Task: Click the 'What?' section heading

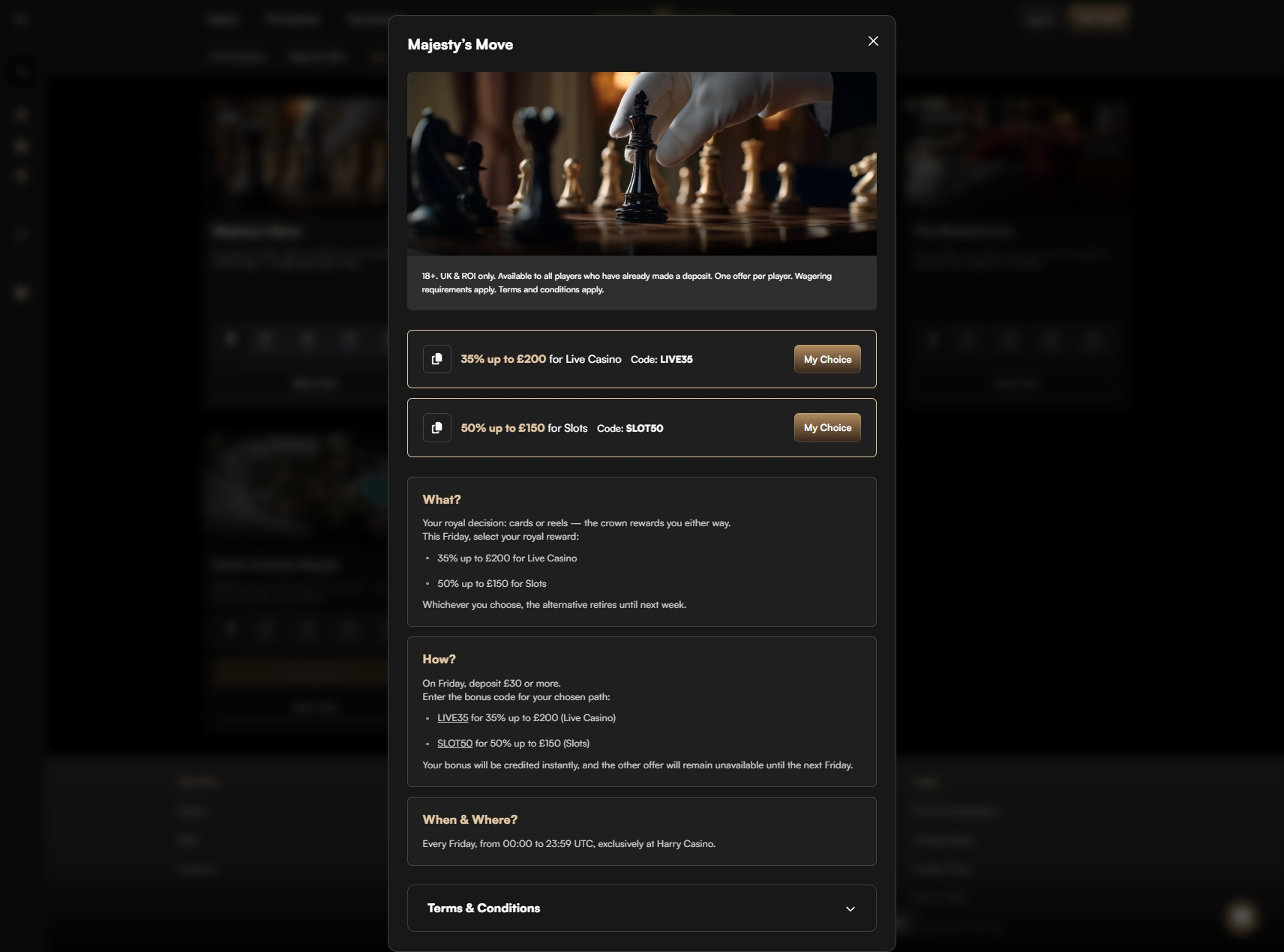Action: coord(441,499)
